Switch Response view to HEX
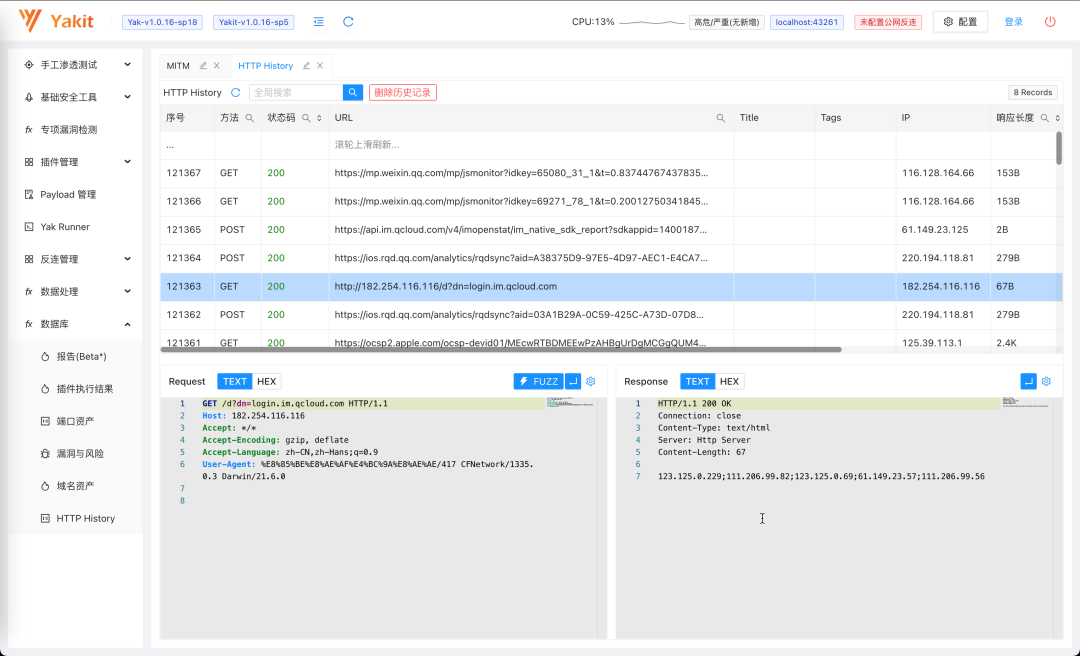The width and height of the screenshot is (1080, 656). coord(729,381)
